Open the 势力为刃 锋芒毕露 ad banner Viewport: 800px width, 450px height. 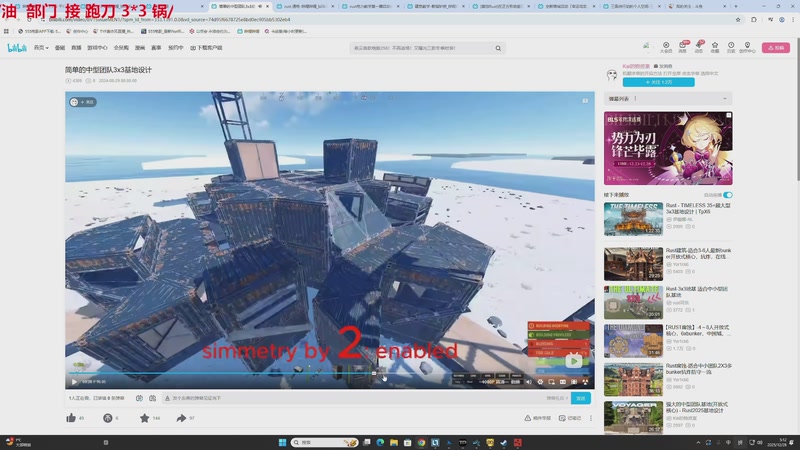[668, 148]
